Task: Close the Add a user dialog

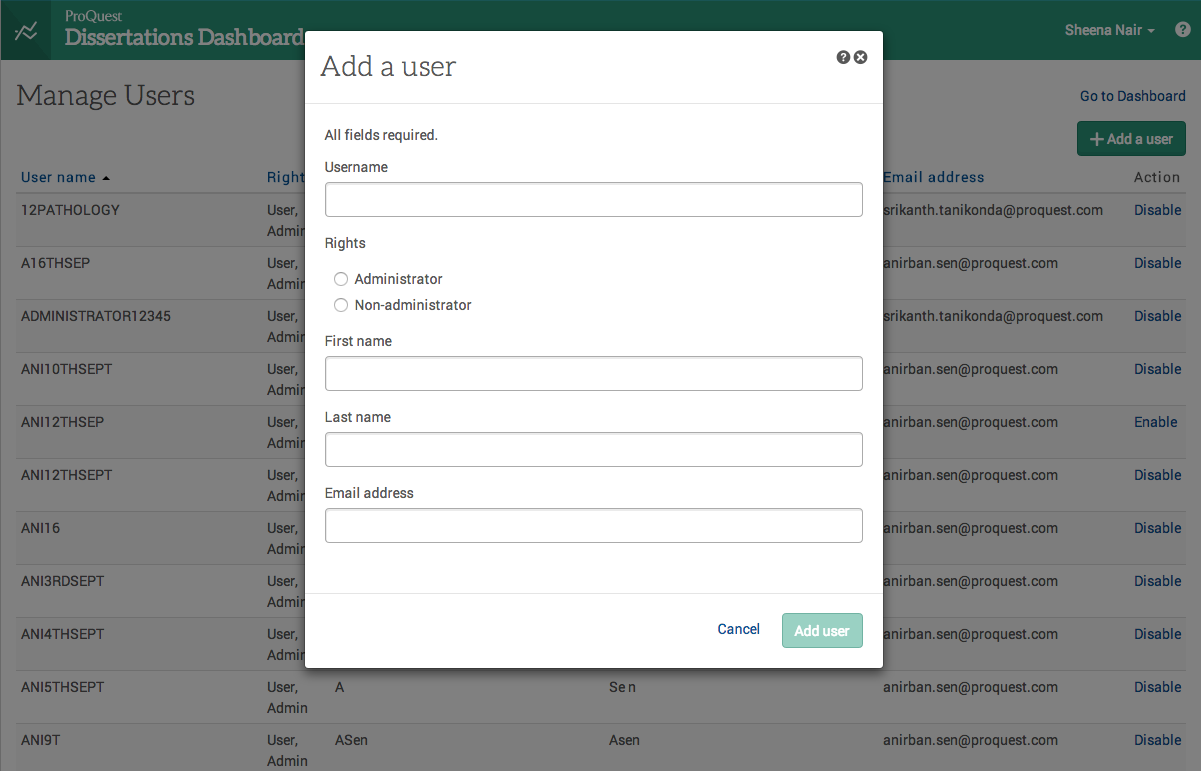Action: [x=861, y=58]
